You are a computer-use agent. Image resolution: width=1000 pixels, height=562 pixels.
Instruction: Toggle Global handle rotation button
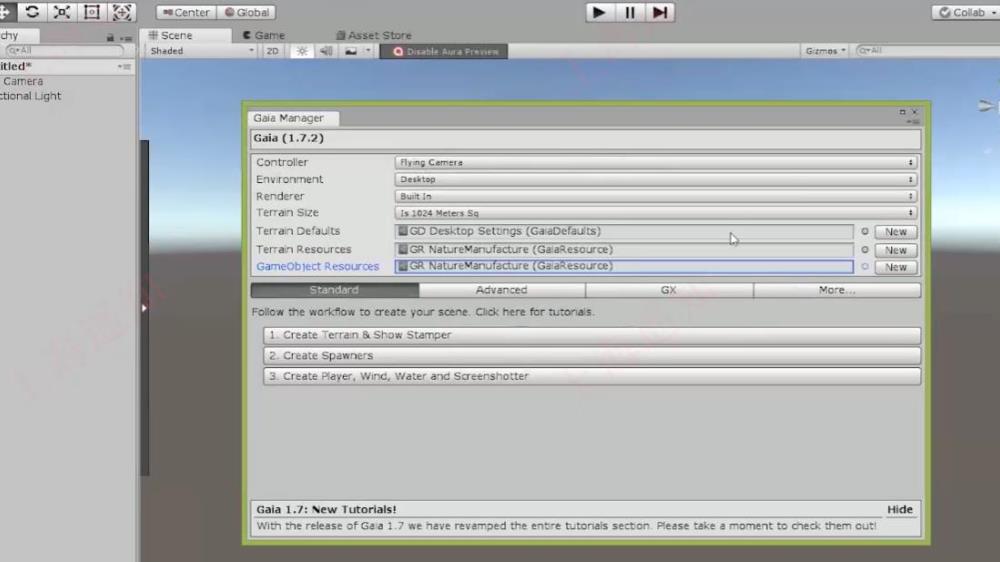tap(247, 12)
